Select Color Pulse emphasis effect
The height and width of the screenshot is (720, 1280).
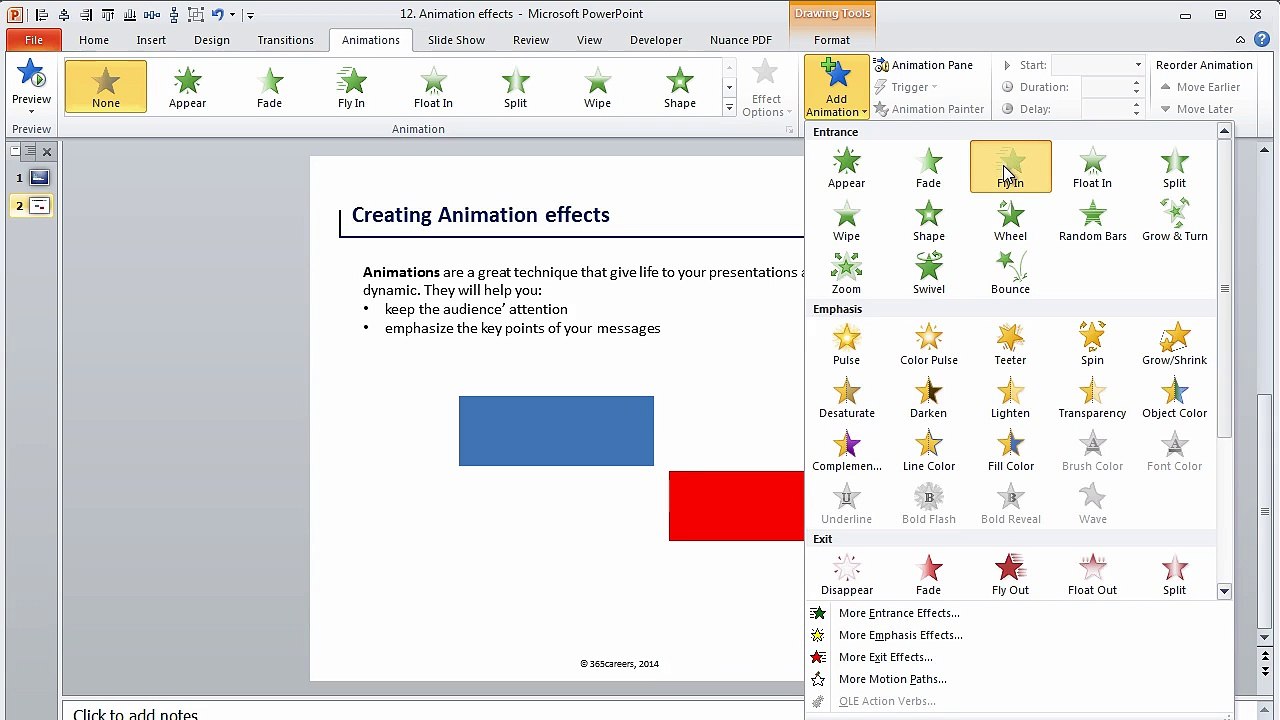(x=928, y=344)
